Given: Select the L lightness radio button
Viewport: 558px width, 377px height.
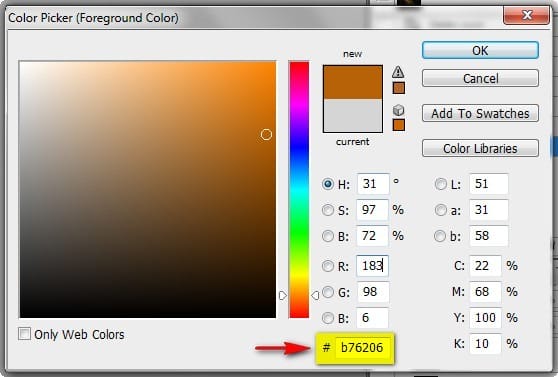Looking at the screenshot, I should point(441,184).
